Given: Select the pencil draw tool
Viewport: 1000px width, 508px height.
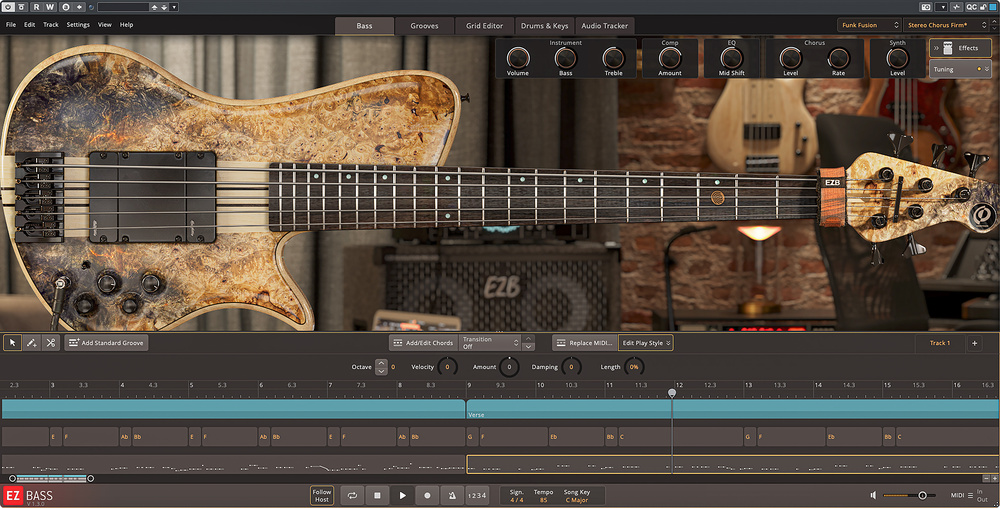Looking at the screenshot, I should click(x=32, y=343).
